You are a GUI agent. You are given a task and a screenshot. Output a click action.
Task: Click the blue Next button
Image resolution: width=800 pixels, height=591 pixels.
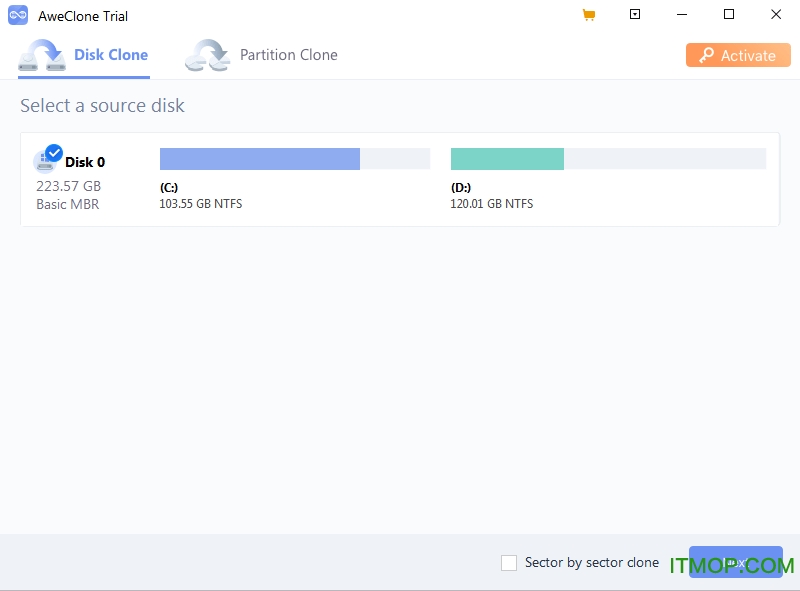(736, 562)
